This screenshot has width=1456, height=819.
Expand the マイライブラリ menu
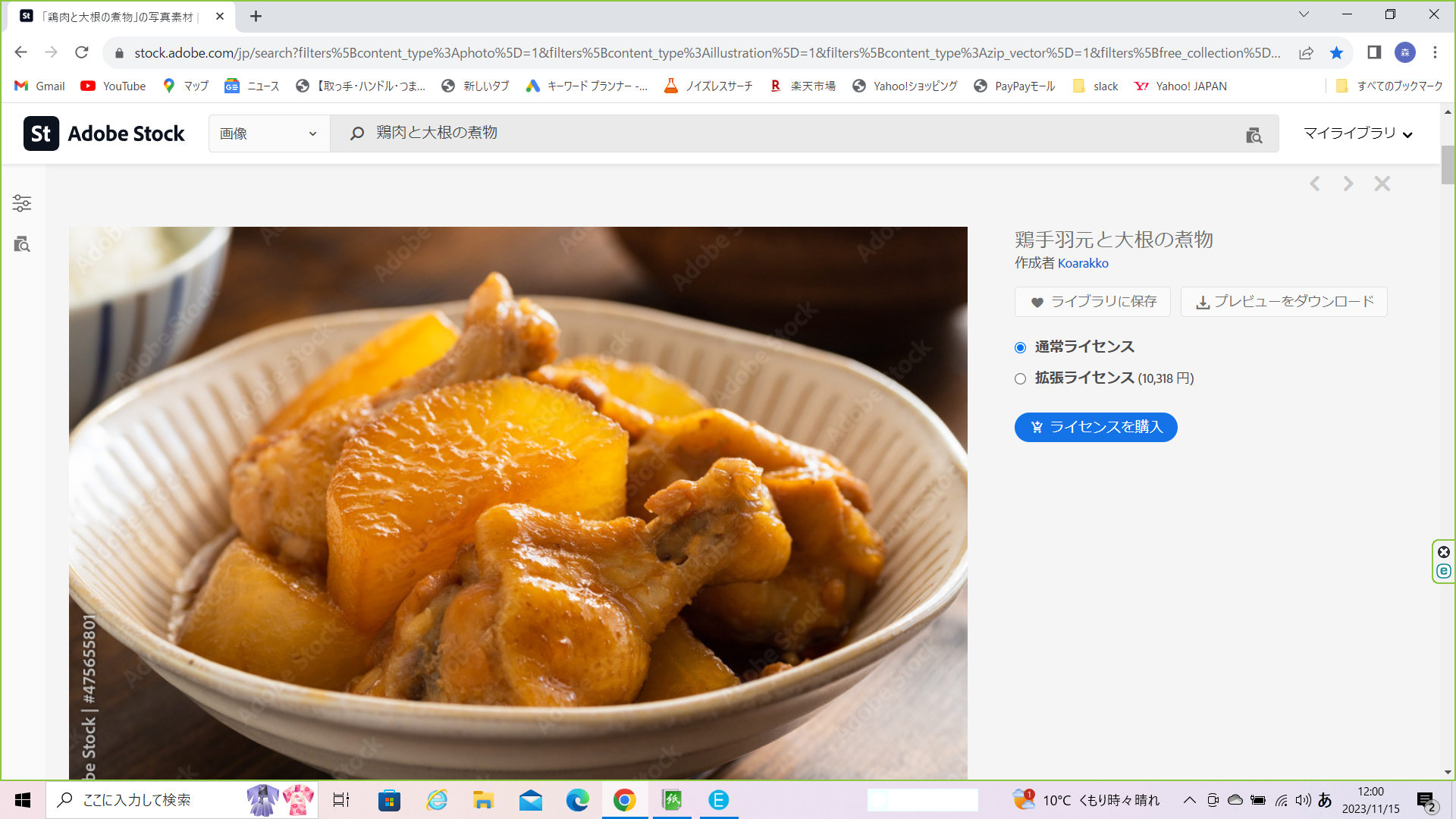[1358, 133]
